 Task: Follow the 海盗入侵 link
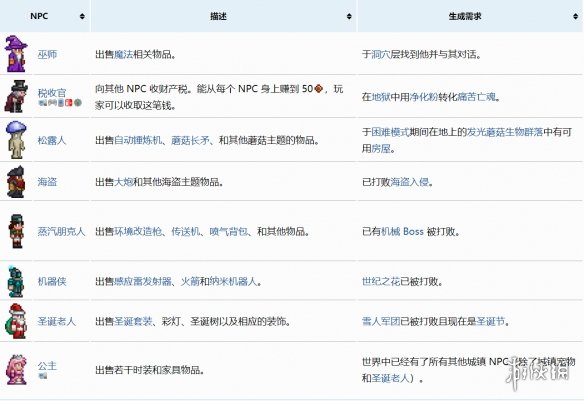(409, 182)
